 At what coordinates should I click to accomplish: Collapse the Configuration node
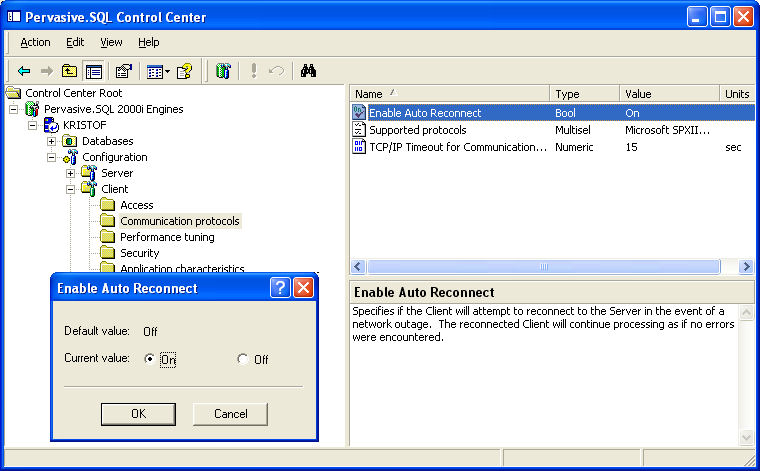tap(51, 157)
